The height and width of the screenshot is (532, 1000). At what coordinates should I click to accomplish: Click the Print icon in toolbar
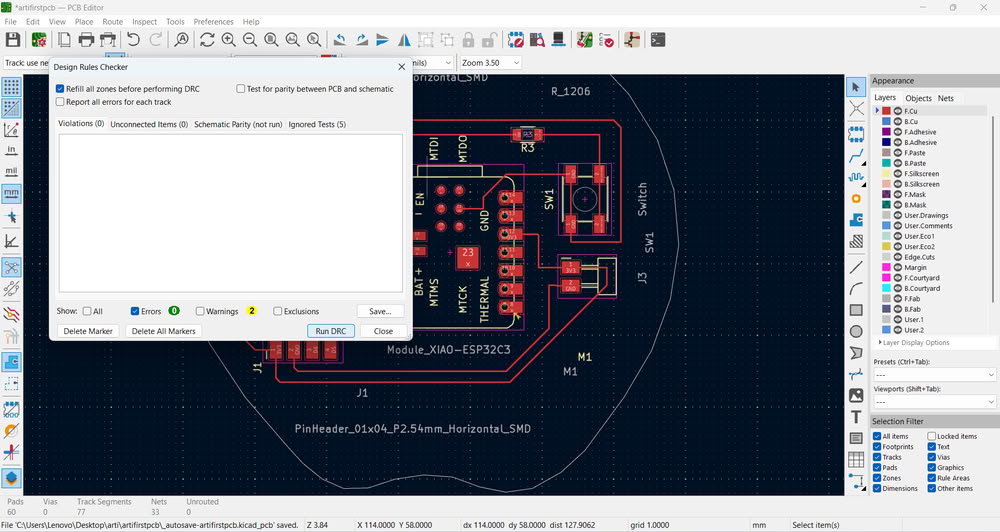pos(86,40)
